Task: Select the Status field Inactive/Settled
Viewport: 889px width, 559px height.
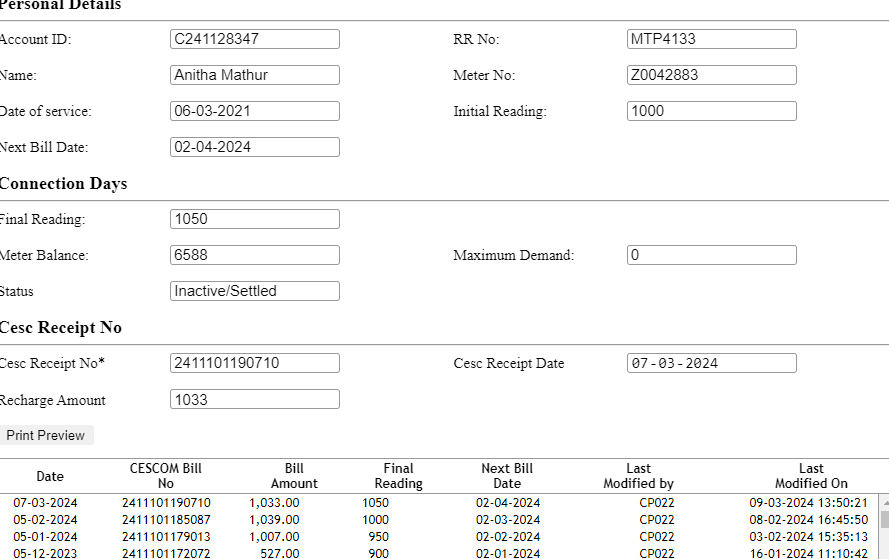Action: (255, 291)
